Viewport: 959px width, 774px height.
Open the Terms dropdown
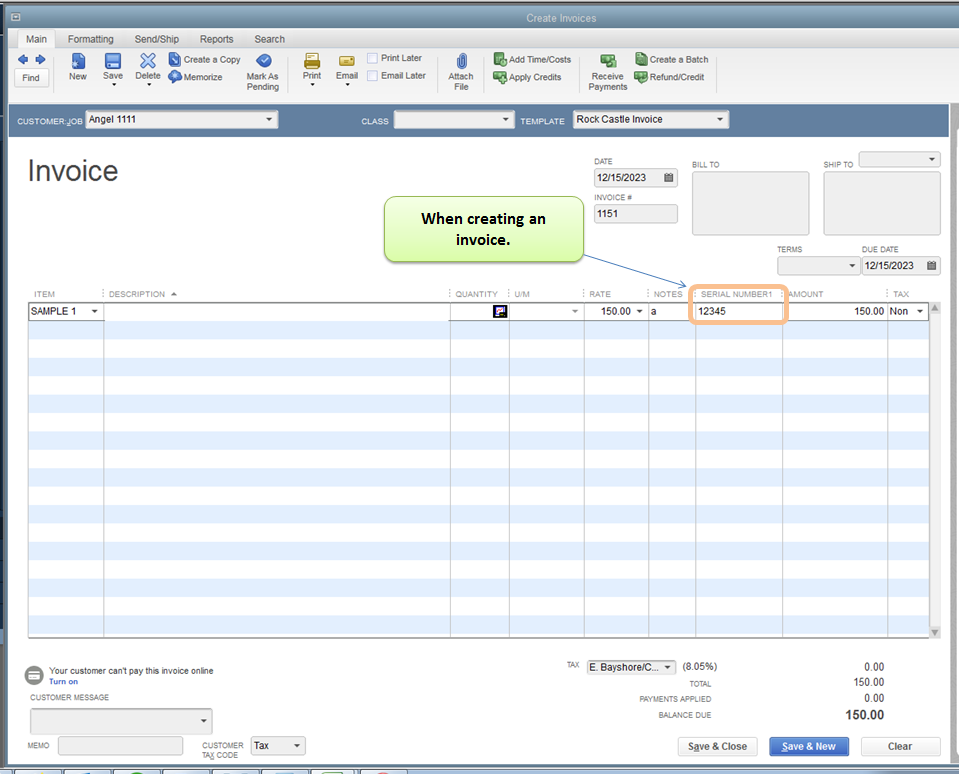point(852,265)
